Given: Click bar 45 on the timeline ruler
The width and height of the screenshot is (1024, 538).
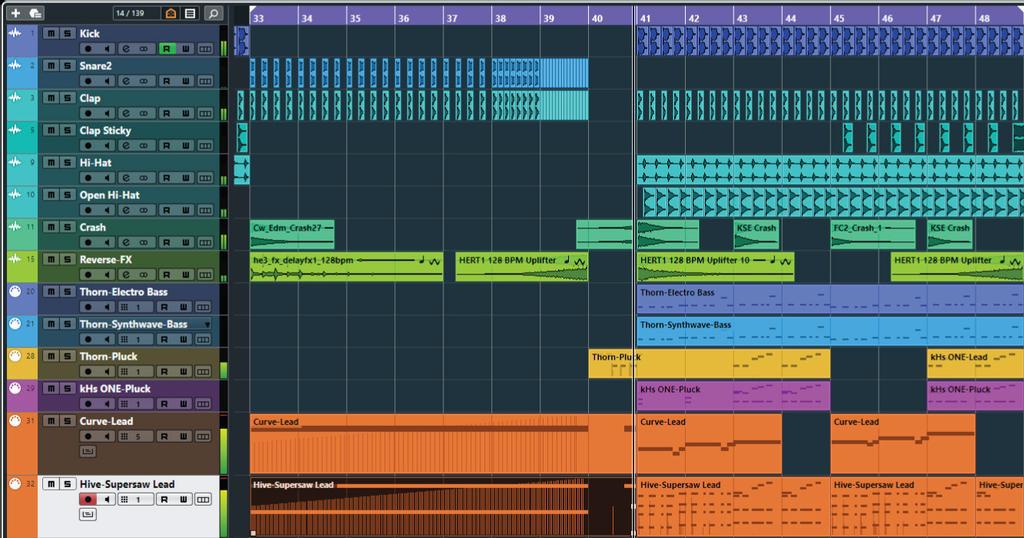Looking at the screenshot, I should coord(839,18).
